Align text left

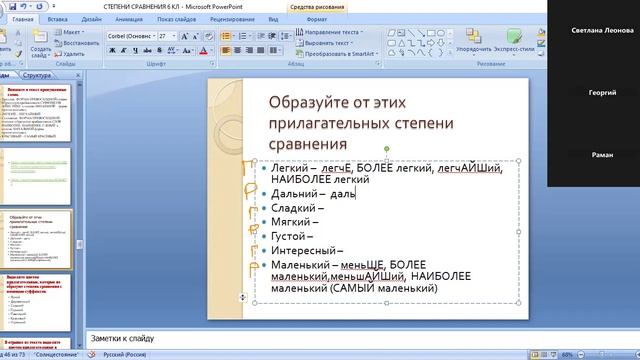[x=226, y=51]
